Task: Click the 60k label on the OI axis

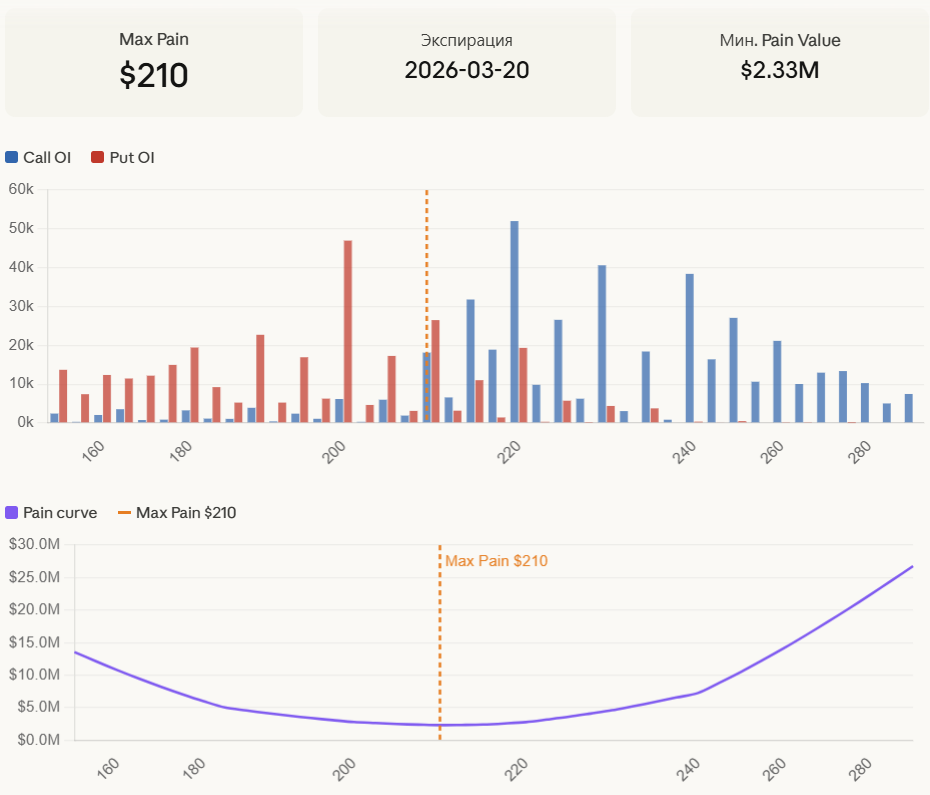Action: tap(21, 189)
